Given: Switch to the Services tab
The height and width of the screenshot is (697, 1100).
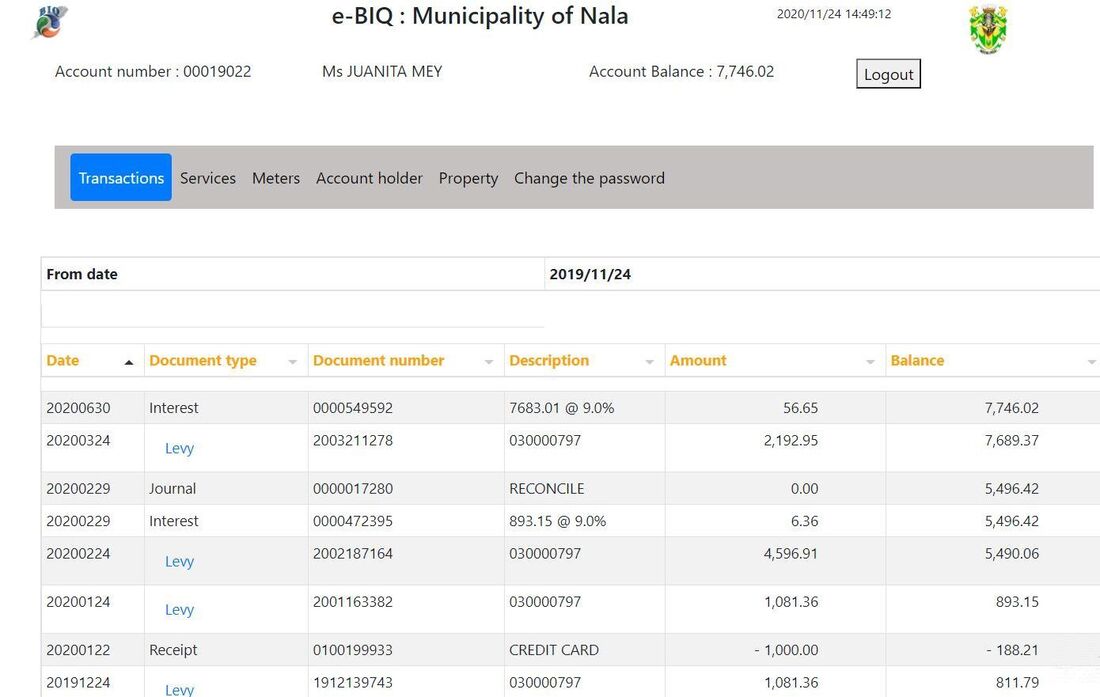Looking at the screenshot, I should coord(208,178).
